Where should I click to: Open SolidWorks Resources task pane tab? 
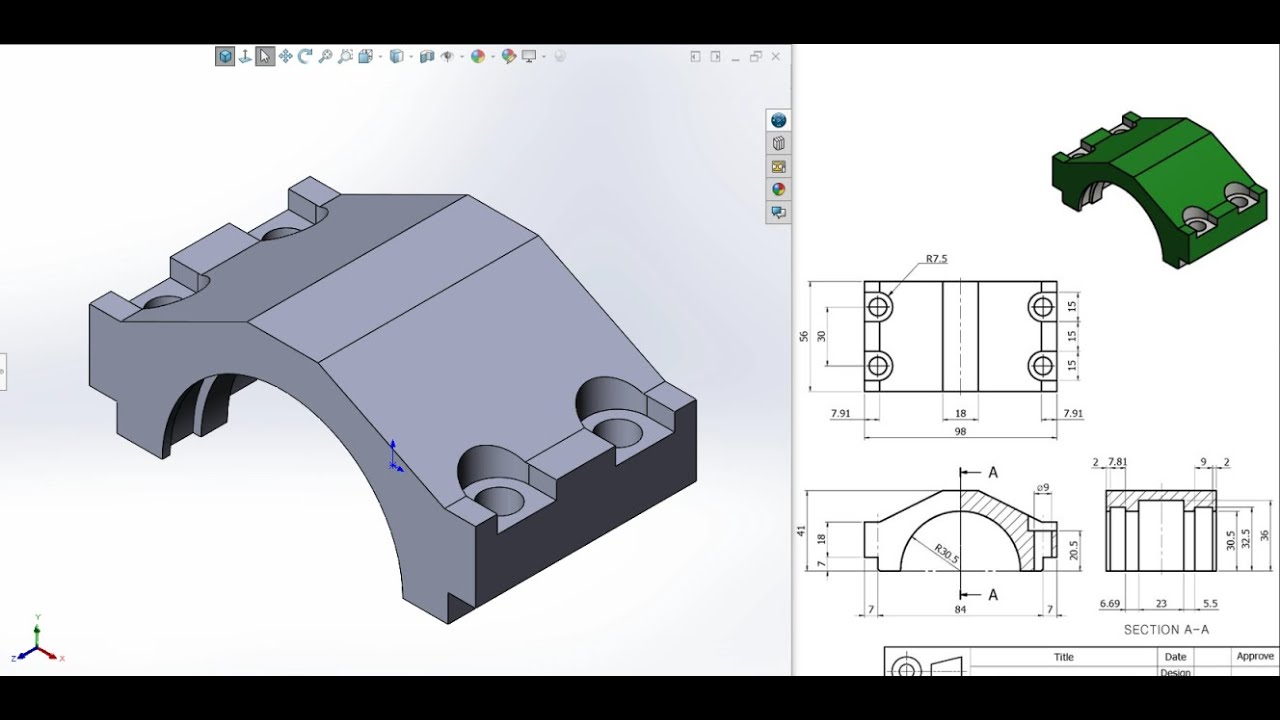pyautogui.click(x=778, y=120)
